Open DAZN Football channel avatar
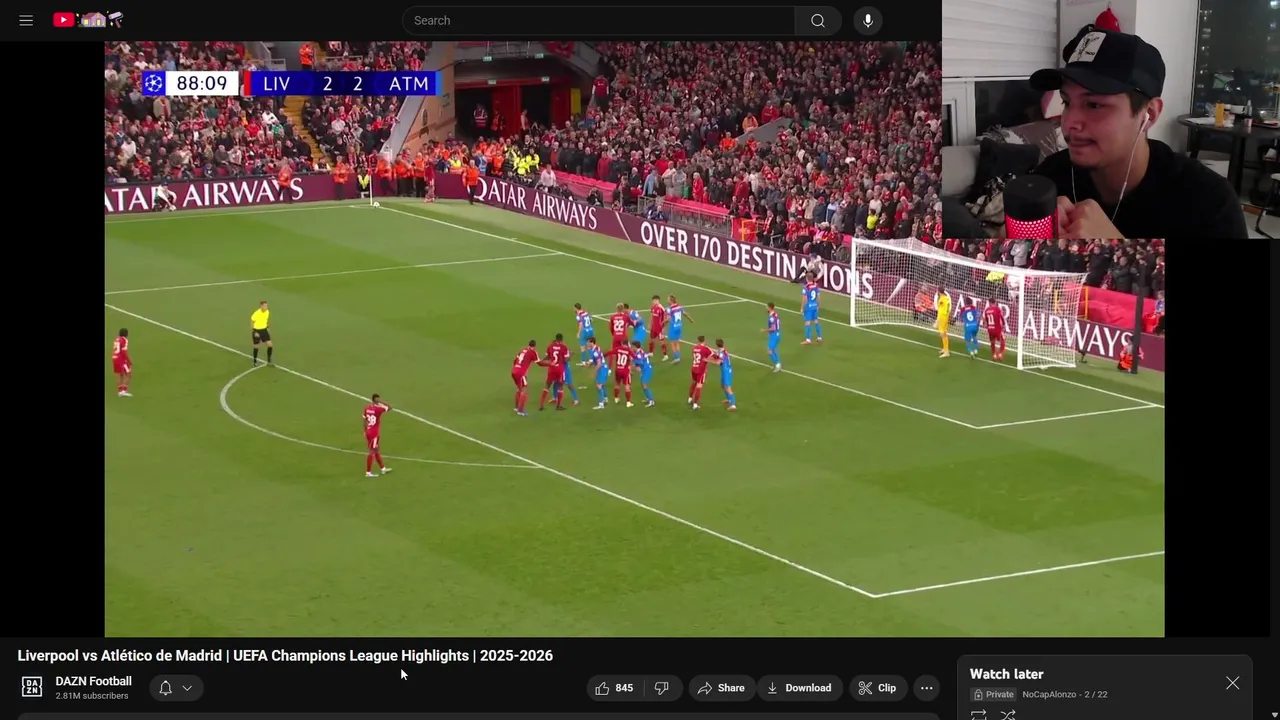Screen dimensions: 1280x720 (x=32, y=687)
